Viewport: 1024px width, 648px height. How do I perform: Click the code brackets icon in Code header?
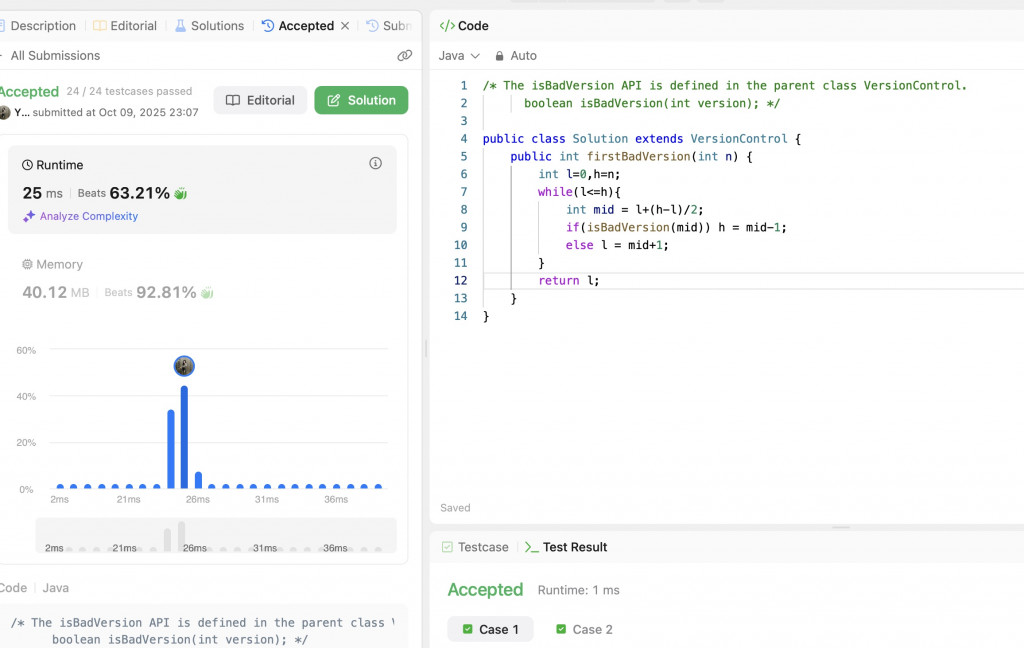tap(447, 26)
